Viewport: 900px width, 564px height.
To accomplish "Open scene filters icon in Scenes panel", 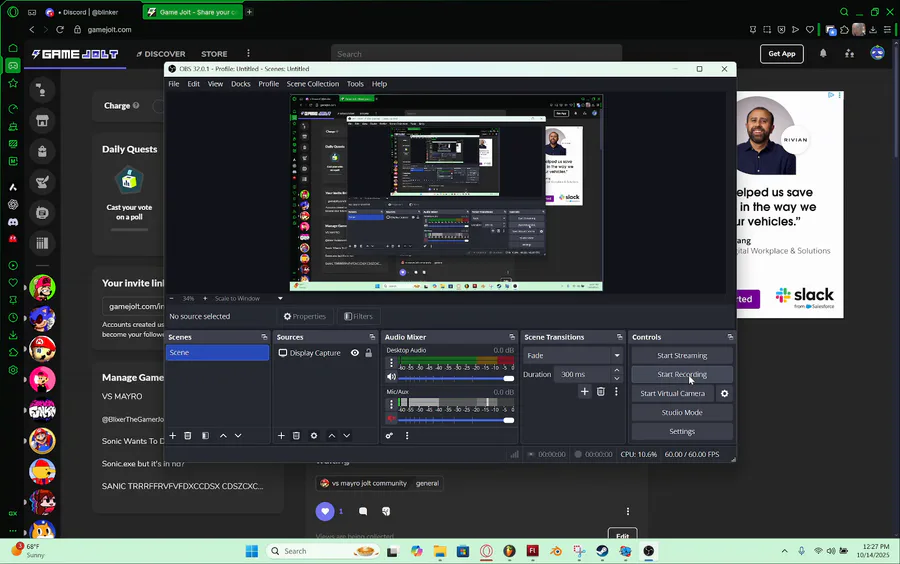I will pyautogui.click(x=205, y=435).
